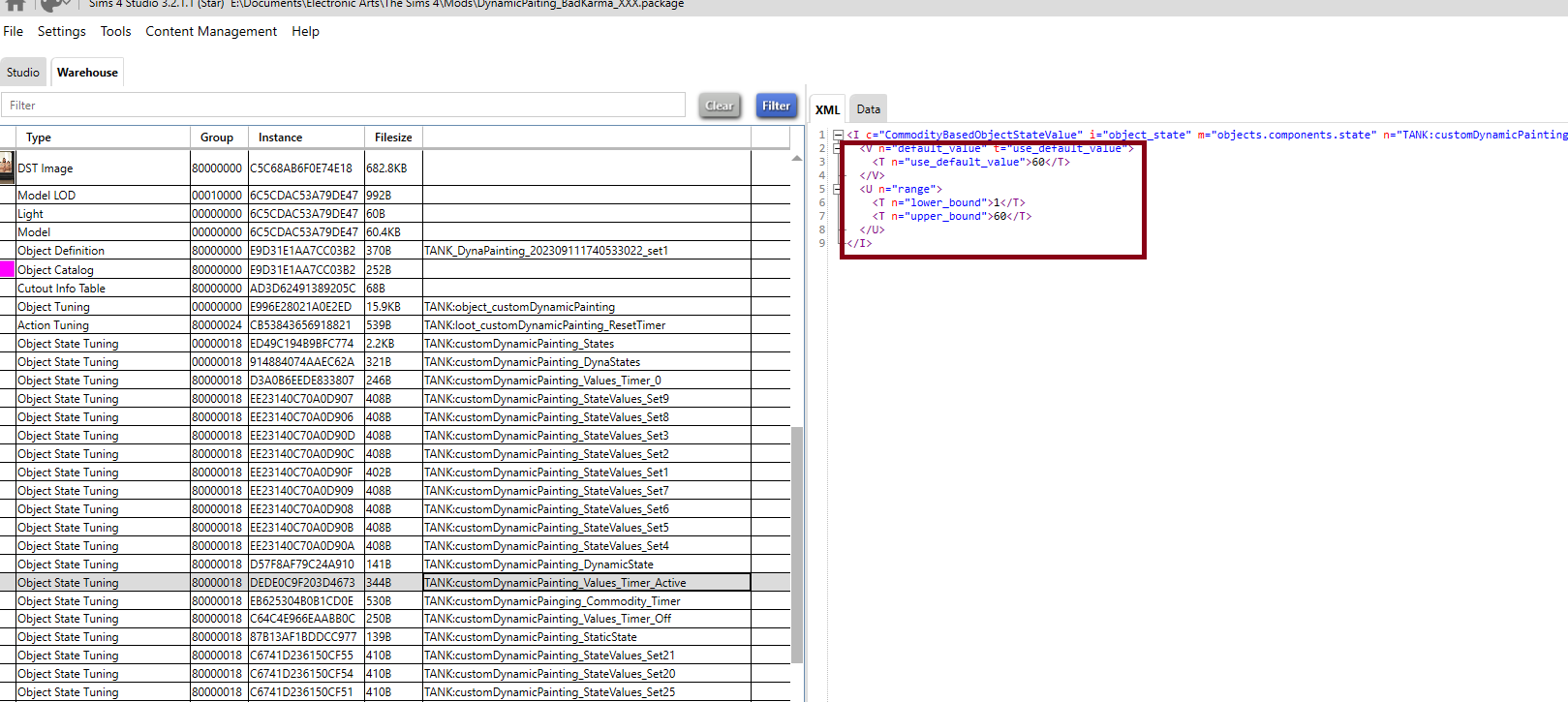Select the Object Definition row
Screen dimensions: 1568x702
coord(395,250)
